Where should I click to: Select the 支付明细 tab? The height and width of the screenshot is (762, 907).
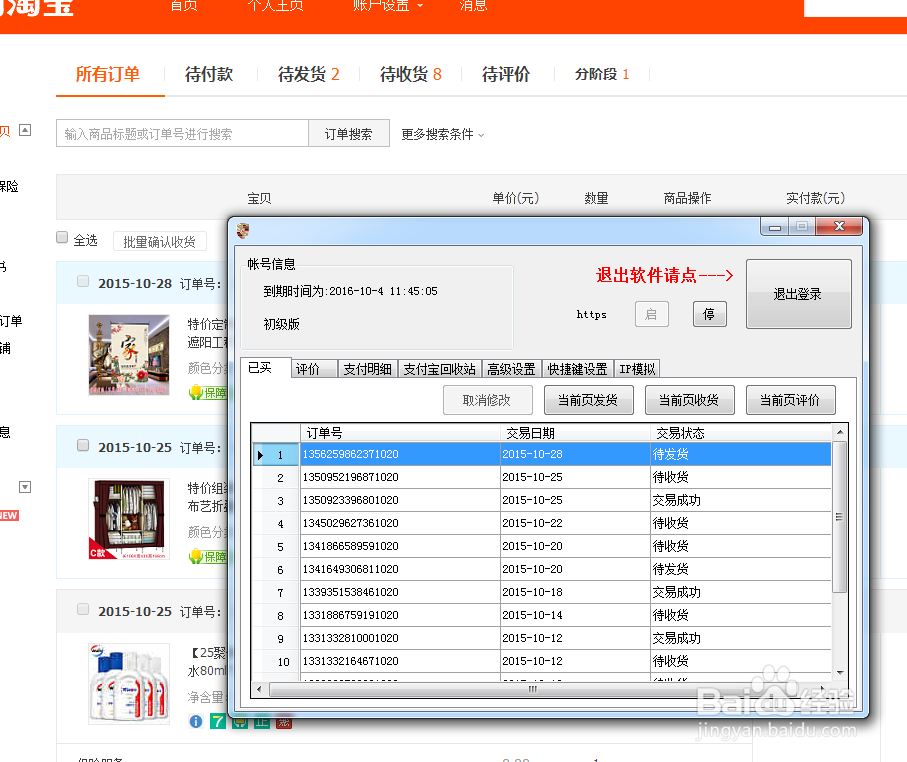[x=367, y=369]
